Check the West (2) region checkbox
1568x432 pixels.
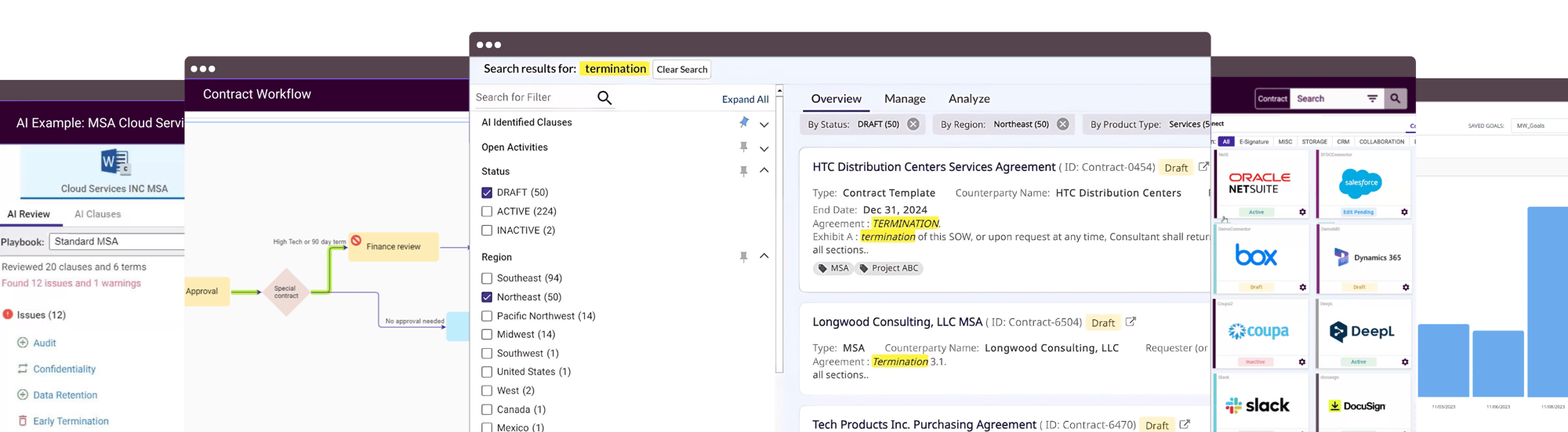click(487, 390)
